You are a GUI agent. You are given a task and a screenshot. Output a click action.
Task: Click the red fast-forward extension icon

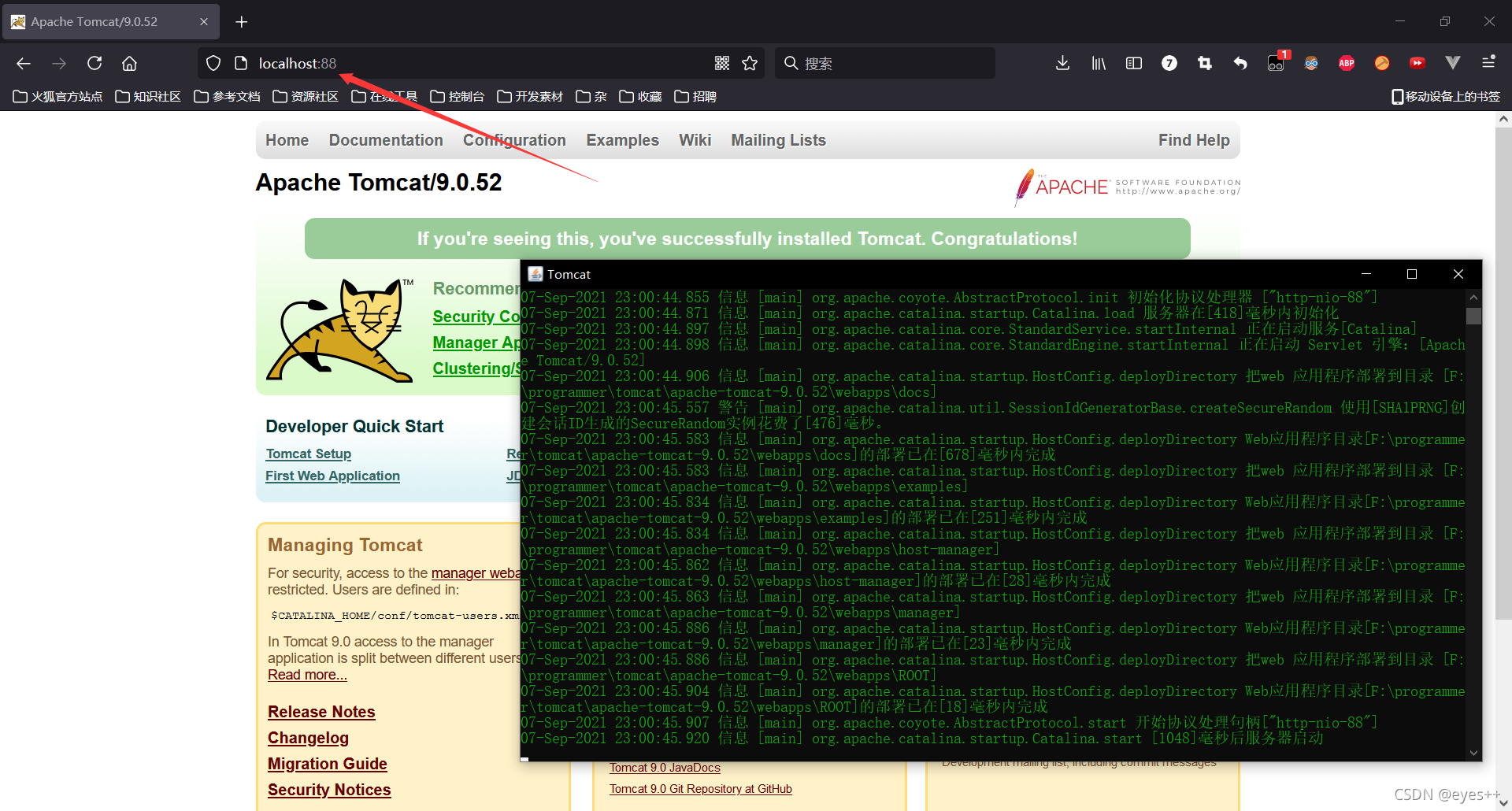[x=1417, y=63]
